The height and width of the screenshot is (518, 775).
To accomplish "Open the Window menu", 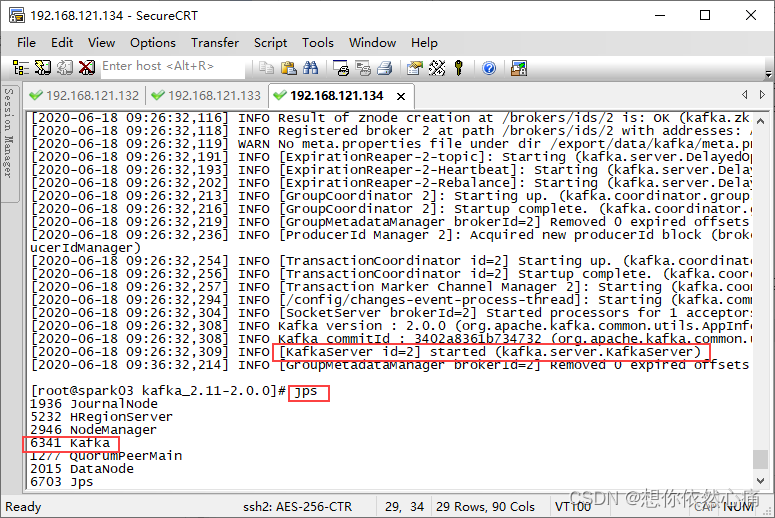I will [372, 43].
